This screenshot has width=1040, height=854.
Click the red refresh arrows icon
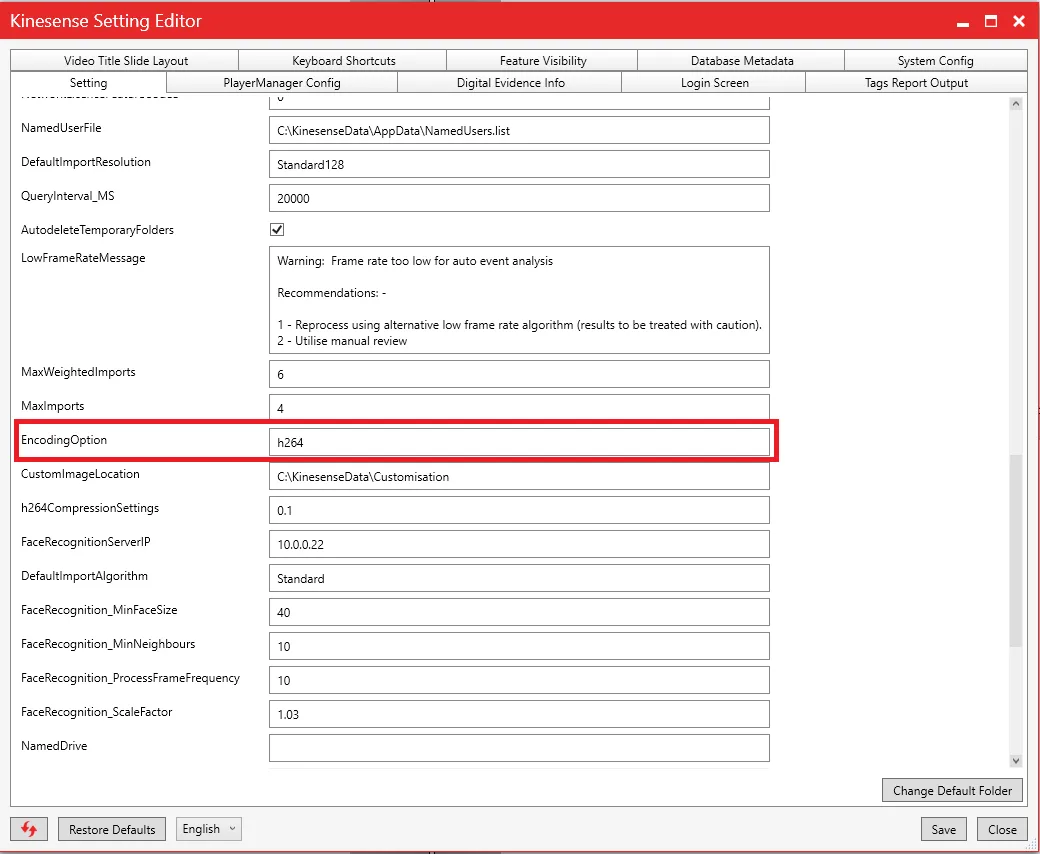(x=29, y=829)
